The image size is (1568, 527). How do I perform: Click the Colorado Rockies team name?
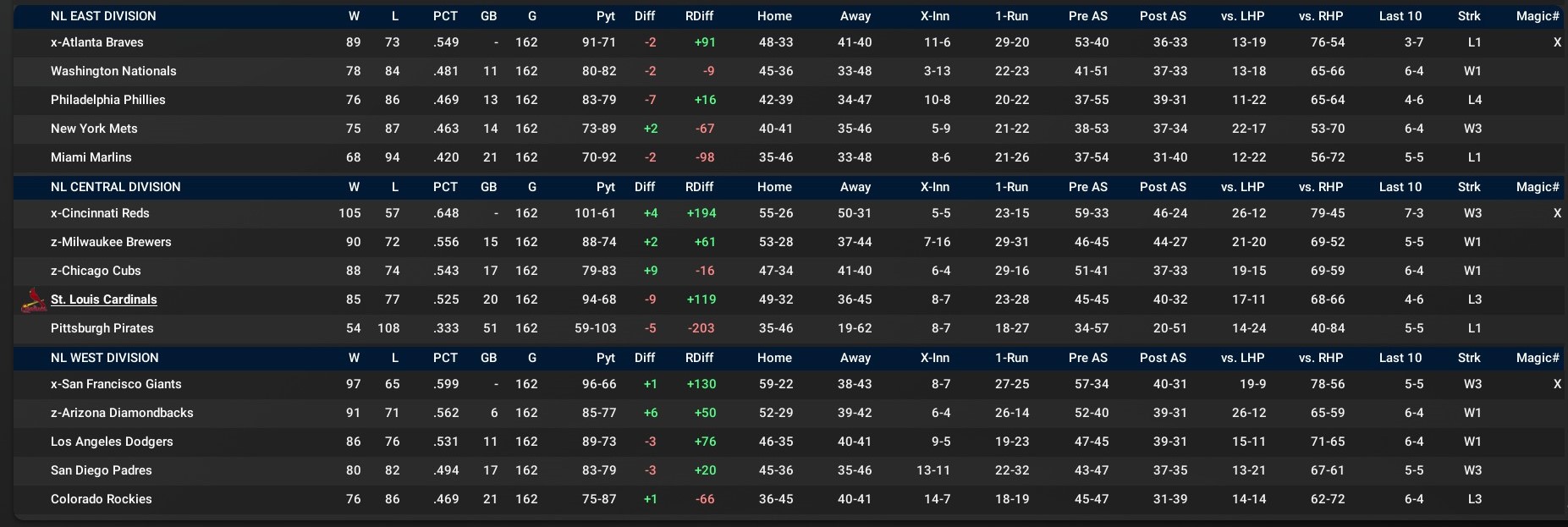[x=102, y=499]
